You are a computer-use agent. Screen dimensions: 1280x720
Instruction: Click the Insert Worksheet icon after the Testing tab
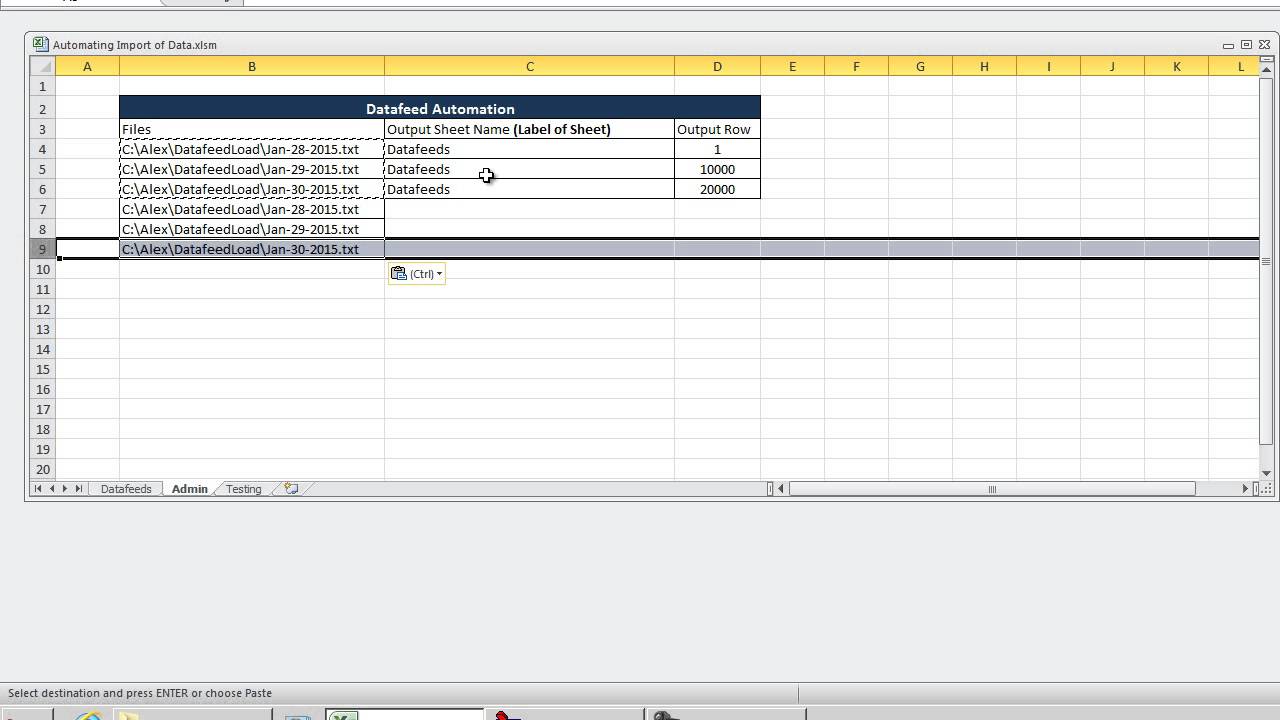291,489
